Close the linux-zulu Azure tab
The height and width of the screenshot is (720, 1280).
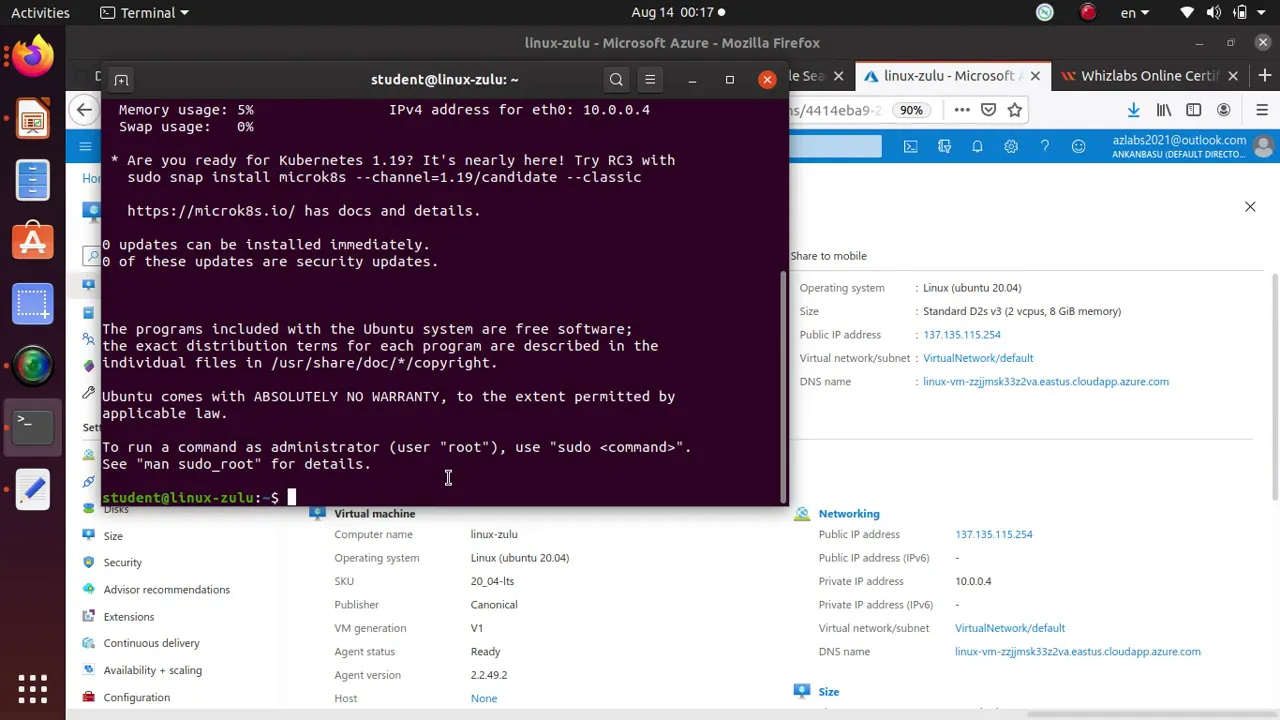click(x=1035, y=76)
